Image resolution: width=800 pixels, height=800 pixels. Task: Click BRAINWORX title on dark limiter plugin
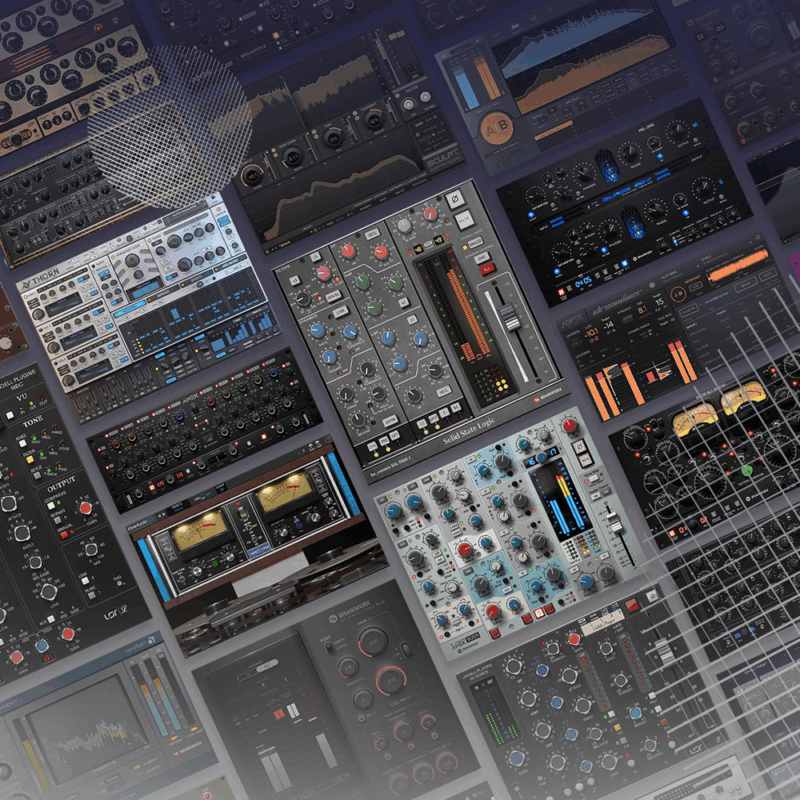pos(353,608)
